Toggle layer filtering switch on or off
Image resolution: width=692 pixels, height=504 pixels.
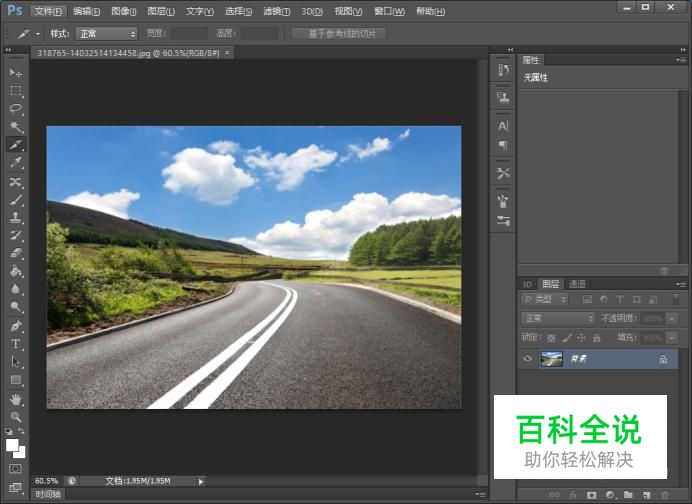click(x=676, y=299)
